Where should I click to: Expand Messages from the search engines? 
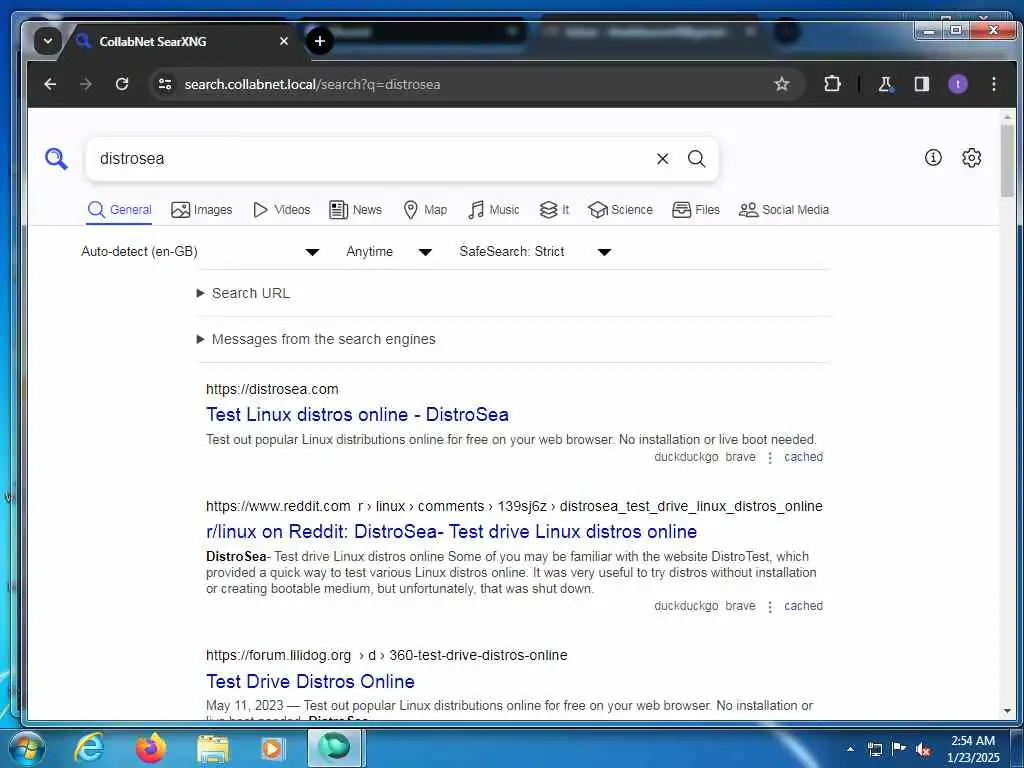[x=316, y=339]
